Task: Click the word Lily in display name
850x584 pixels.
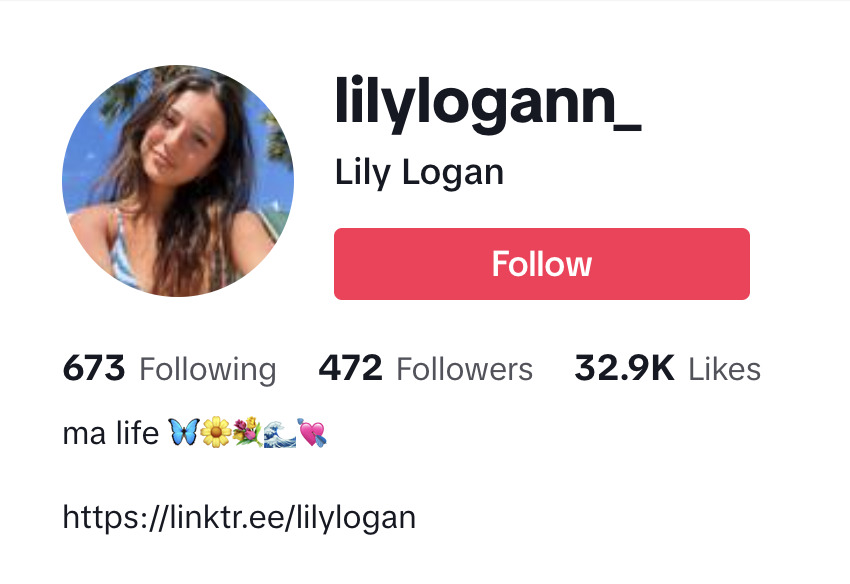Action: pos(363,174)
